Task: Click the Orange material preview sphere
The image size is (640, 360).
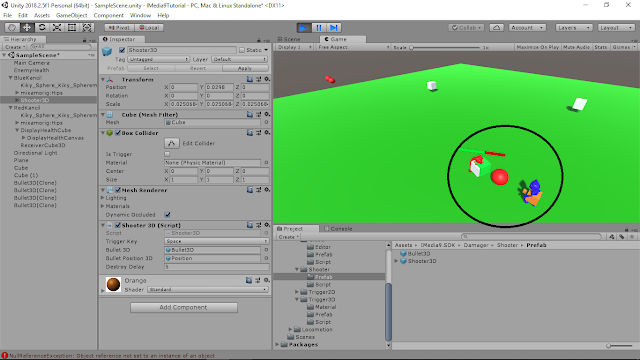Action: tap(113, 284)
